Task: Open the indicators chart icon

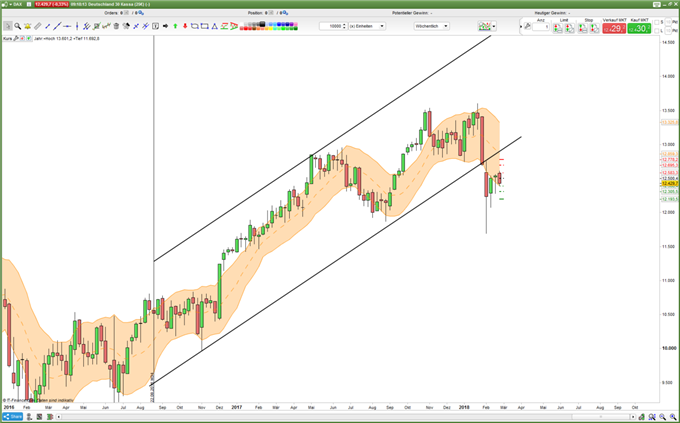Action: [x=484, y=26]
